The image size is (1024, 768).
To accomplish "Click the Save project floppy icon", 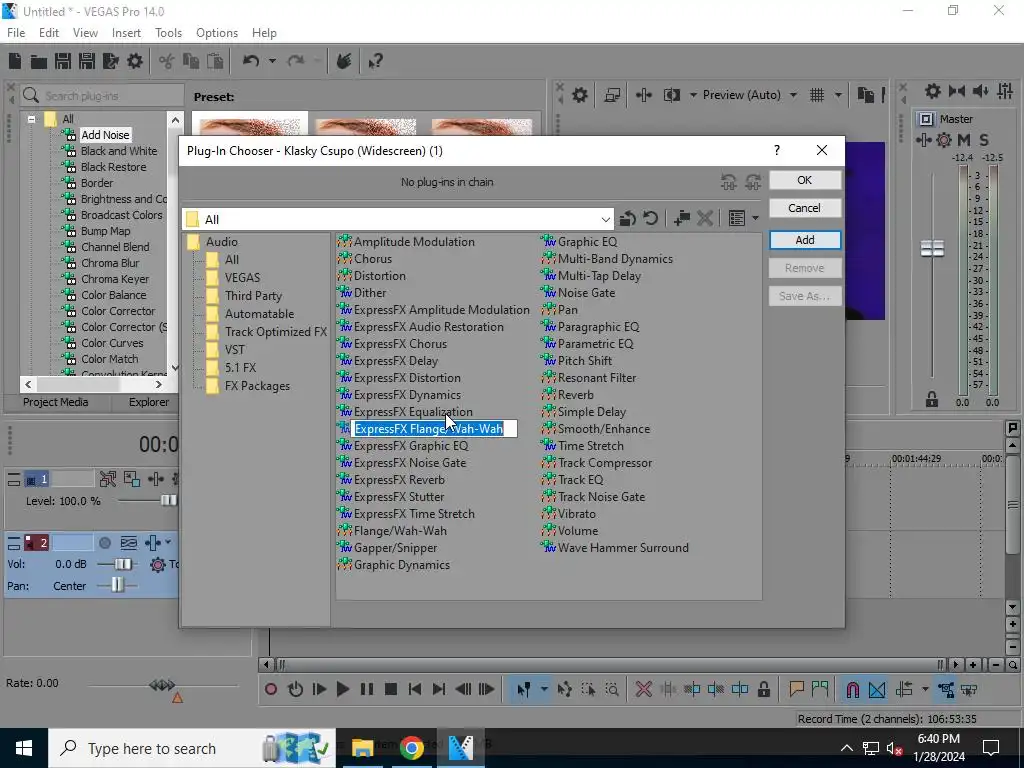I will pyautogui.click(x=63, y=61).
